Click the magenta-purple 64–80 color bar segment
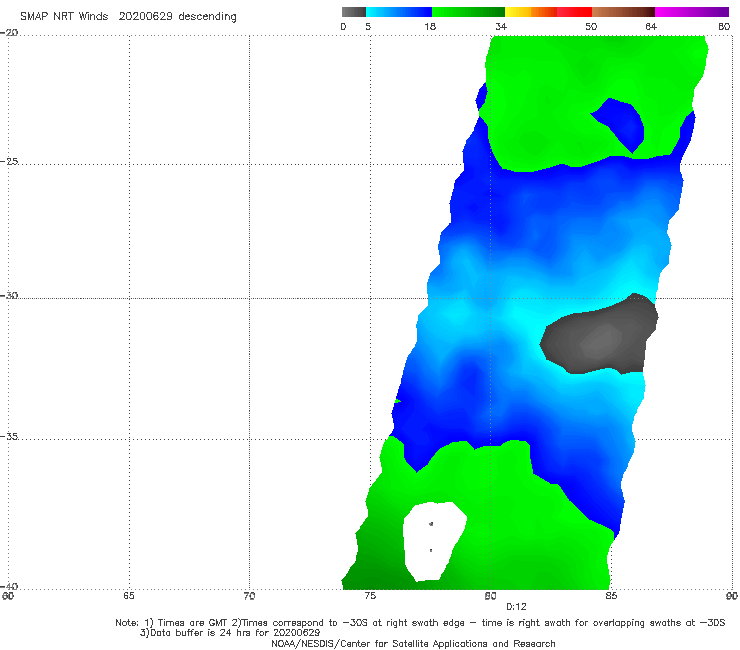The image size is (740, 650). 692,12
